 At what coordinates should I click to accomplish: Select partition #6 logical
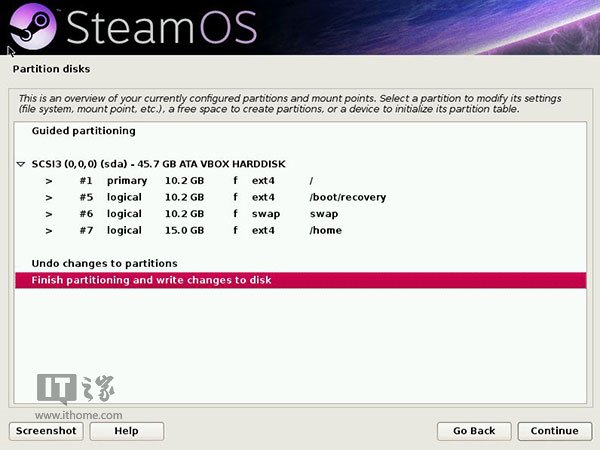301,214
